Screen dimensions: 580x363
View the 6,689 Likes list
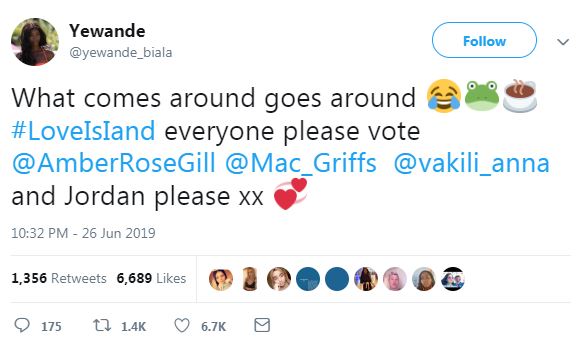click(151, 278)
